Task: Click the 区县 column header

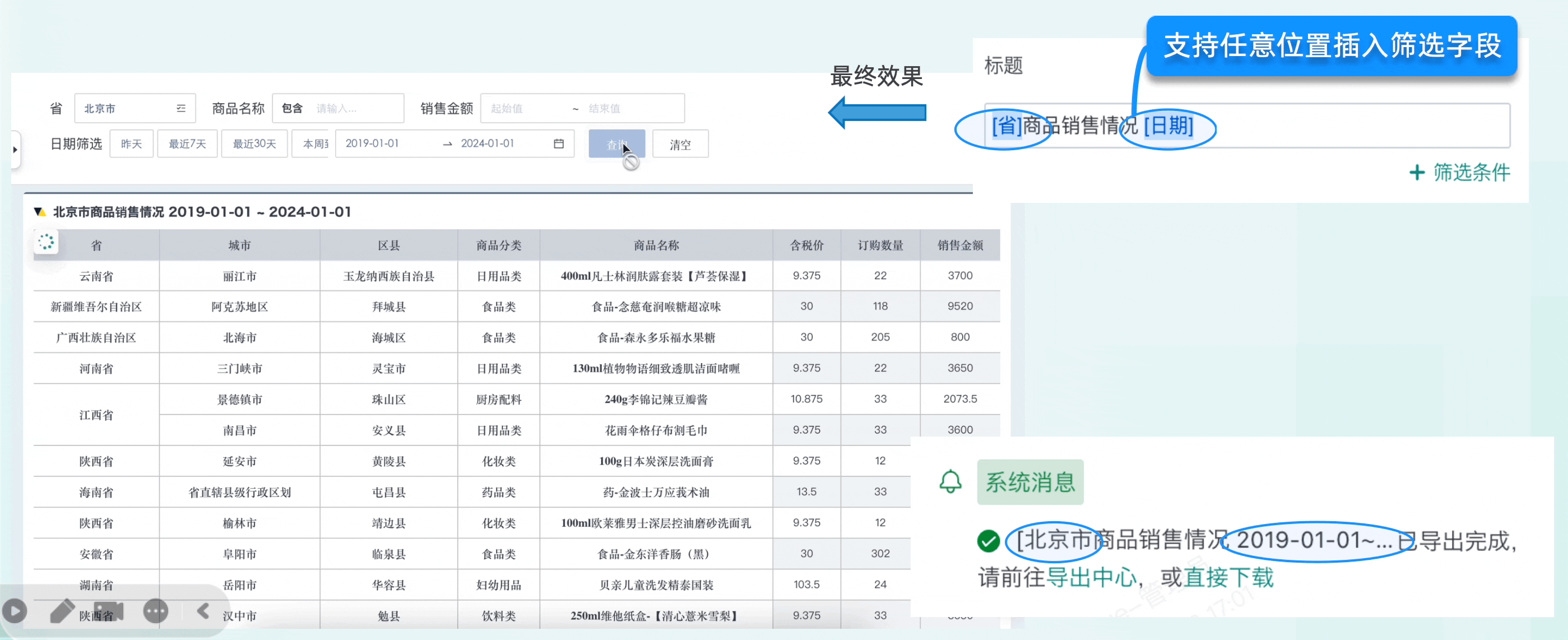Action: pos(388,245)
